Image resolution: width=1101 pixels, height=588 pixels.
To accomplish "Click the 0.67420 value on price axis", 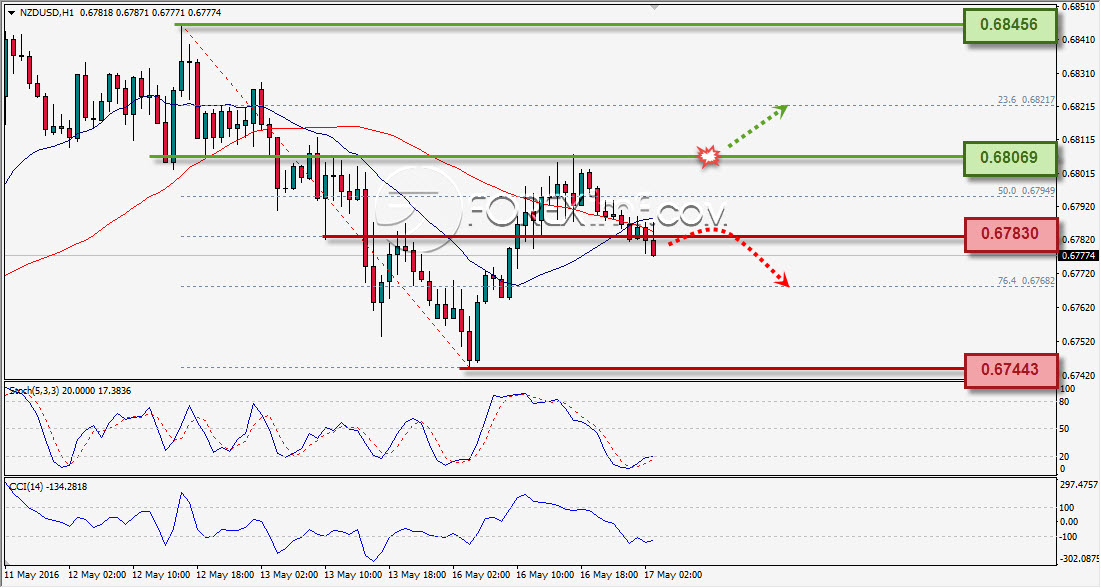I will (1078, 375).
